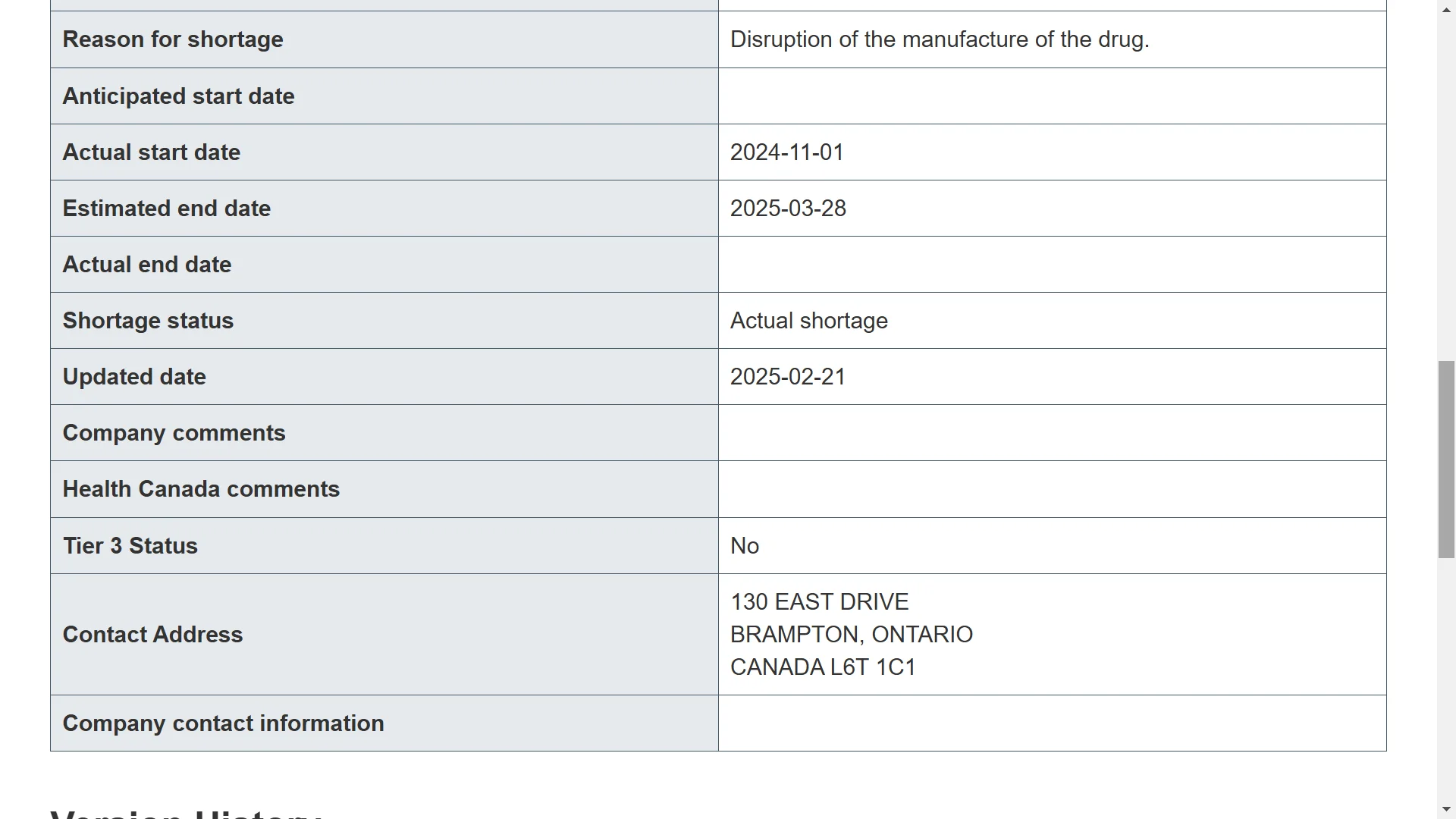Image resolution: width=1456 pixels, height=819 pixels.
Task: Click the 'Health Canada comments' row label
Action: pyautogui.click(x=201, y=489)
